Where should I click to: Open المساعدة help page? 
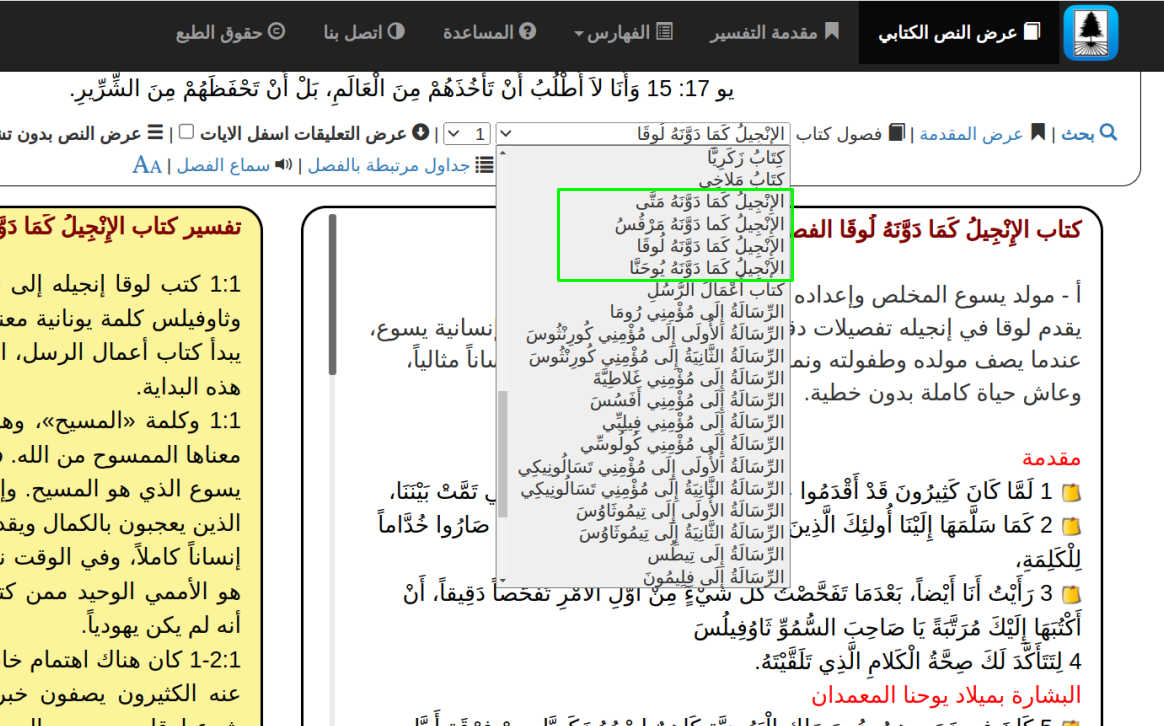(x=489, y=33)
